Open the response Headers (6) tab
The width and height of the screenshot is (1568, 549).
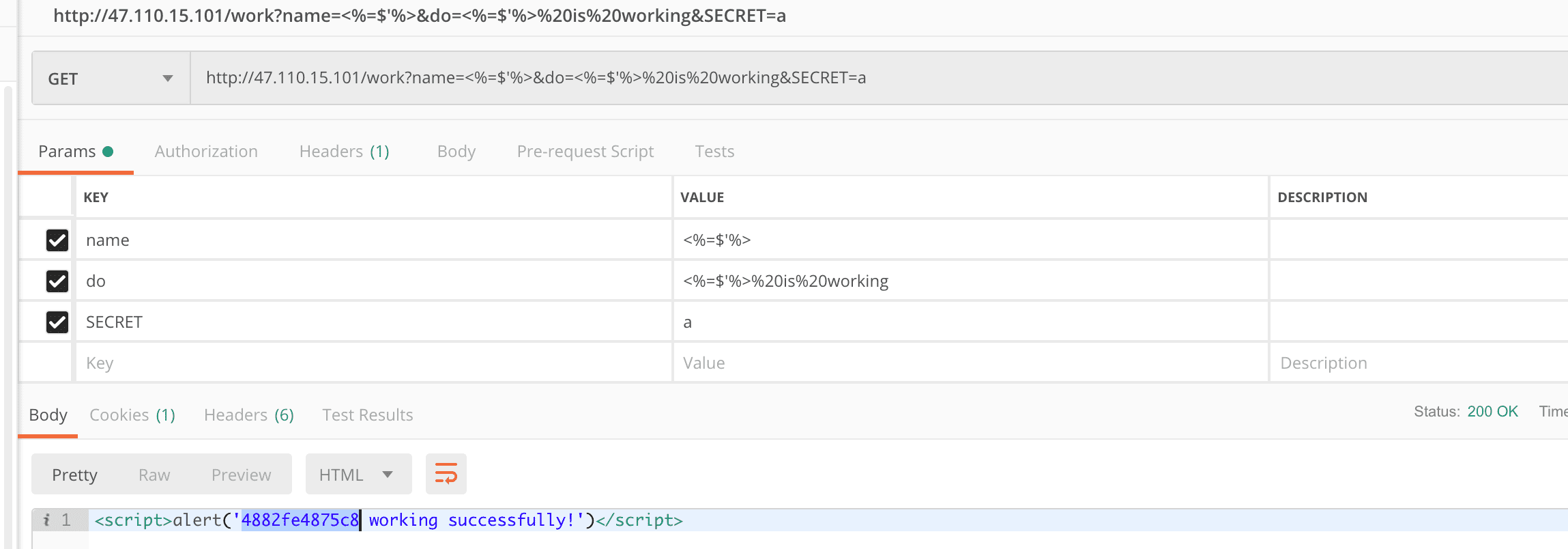click(x=248, y=415)
